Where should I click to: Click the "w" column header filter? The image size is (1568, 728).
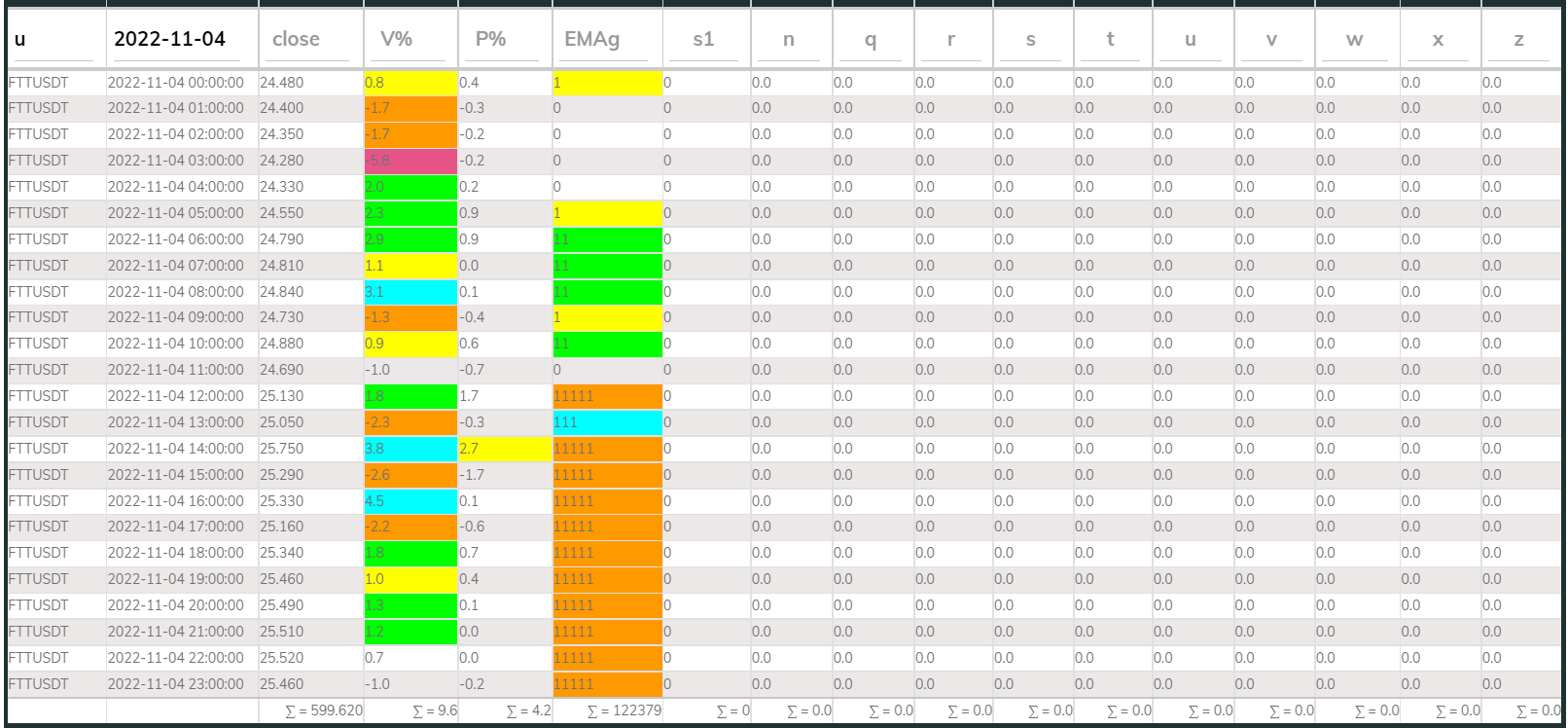click(x=1355, y=40)
